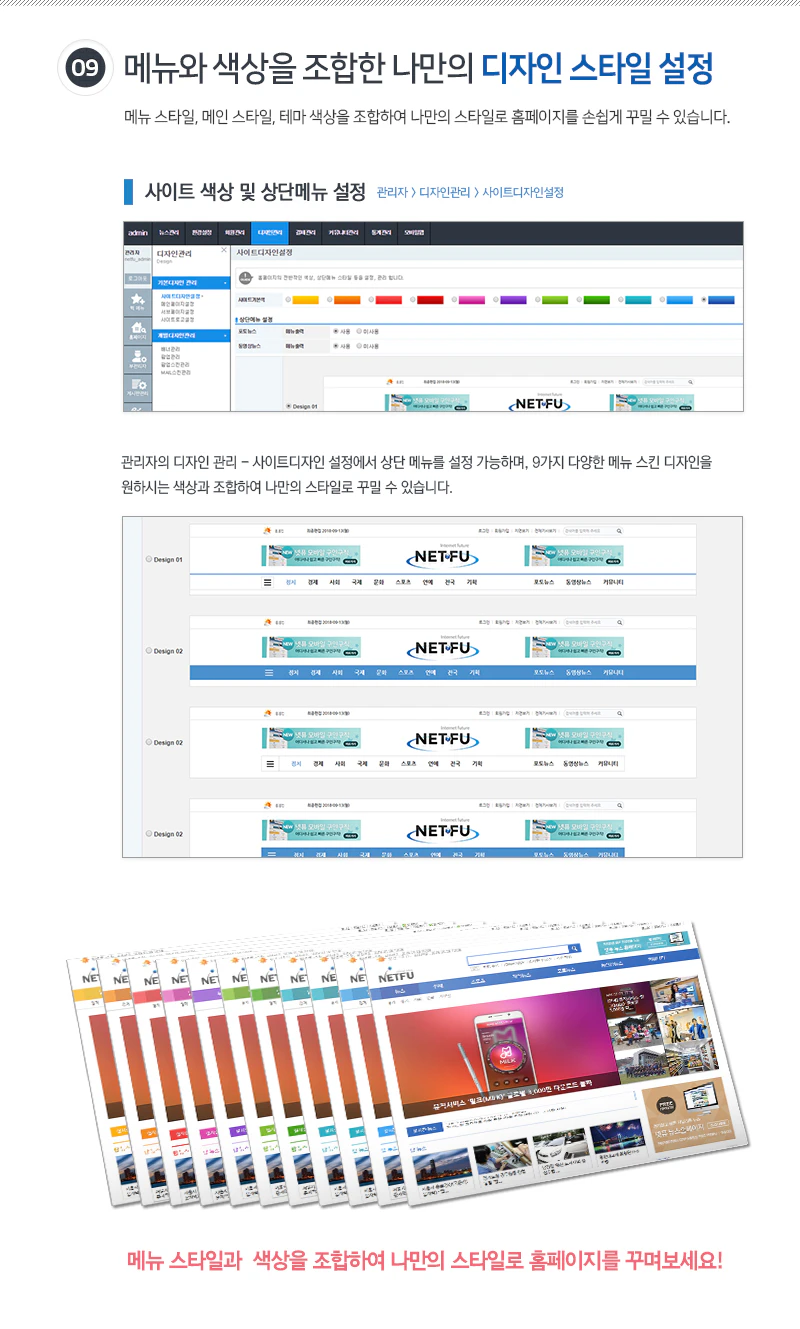Collapse the 기본디자인 관리 section arrow

coord(225,283)
